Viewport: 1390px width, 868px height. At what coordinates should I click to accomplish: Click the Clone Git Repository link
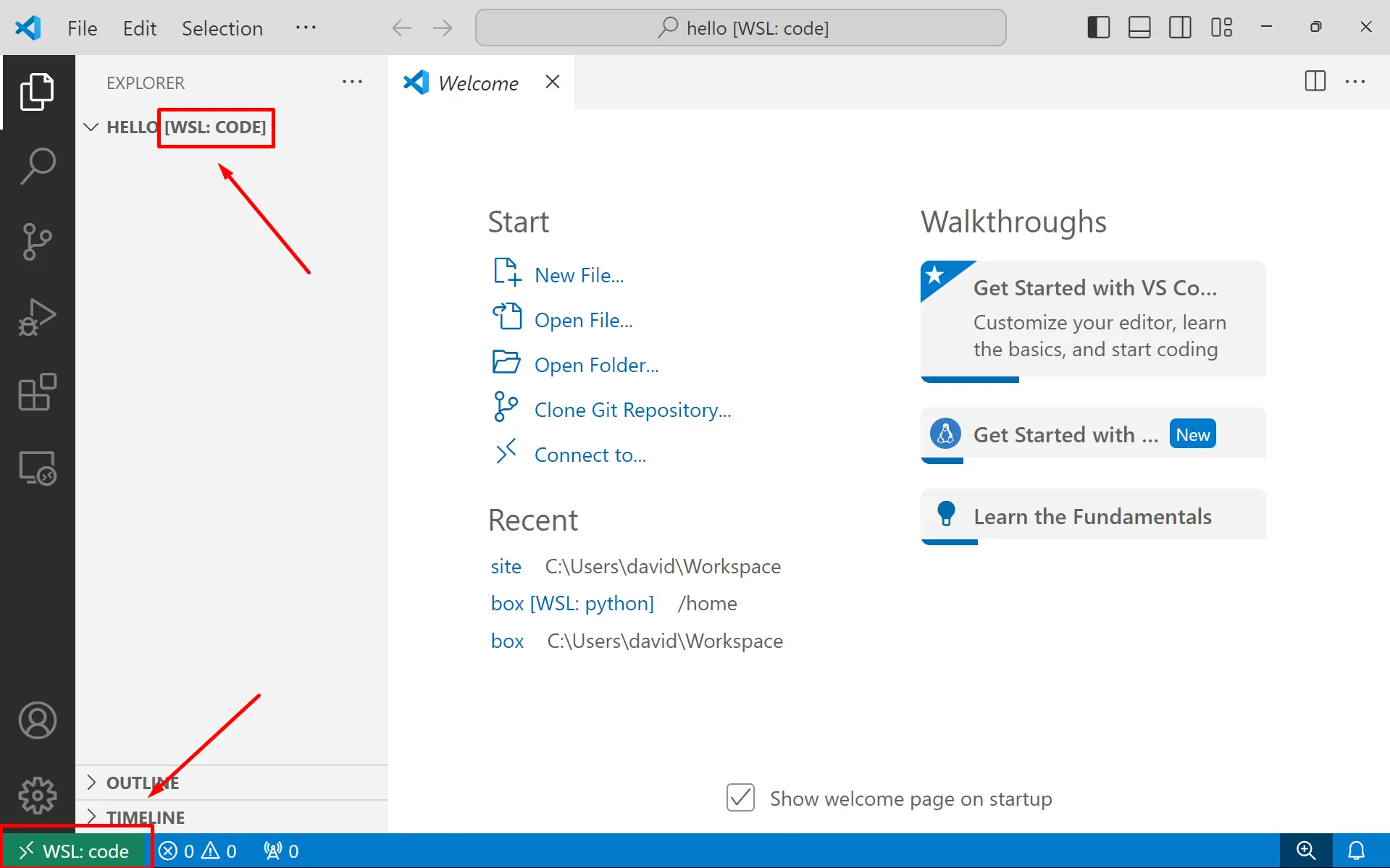tap(632, 410)
